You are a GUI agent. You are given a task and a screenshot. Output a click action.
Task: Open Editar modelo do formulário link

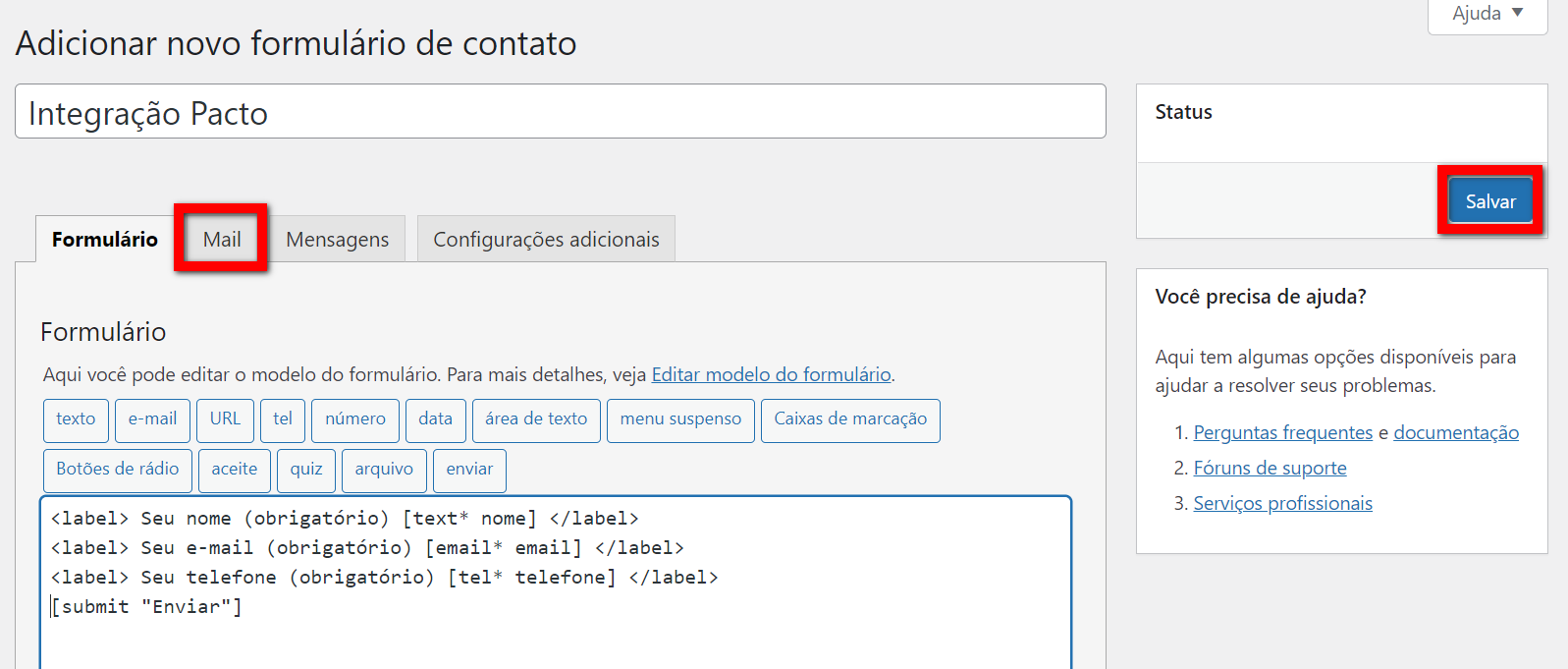(x=771, y=374)
